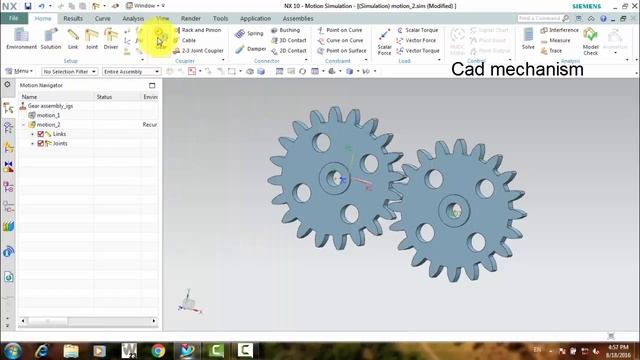
Task: Select the Vector Force load
Action: click(x=416, y=40)
